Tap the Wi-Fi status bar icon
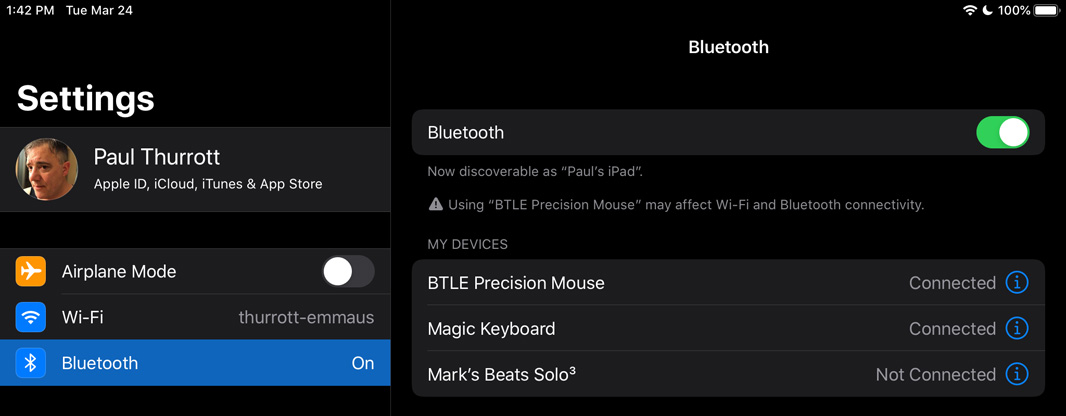Viewport: 1066px width, 416px height. pyautogui.click(x=970, y=10)
